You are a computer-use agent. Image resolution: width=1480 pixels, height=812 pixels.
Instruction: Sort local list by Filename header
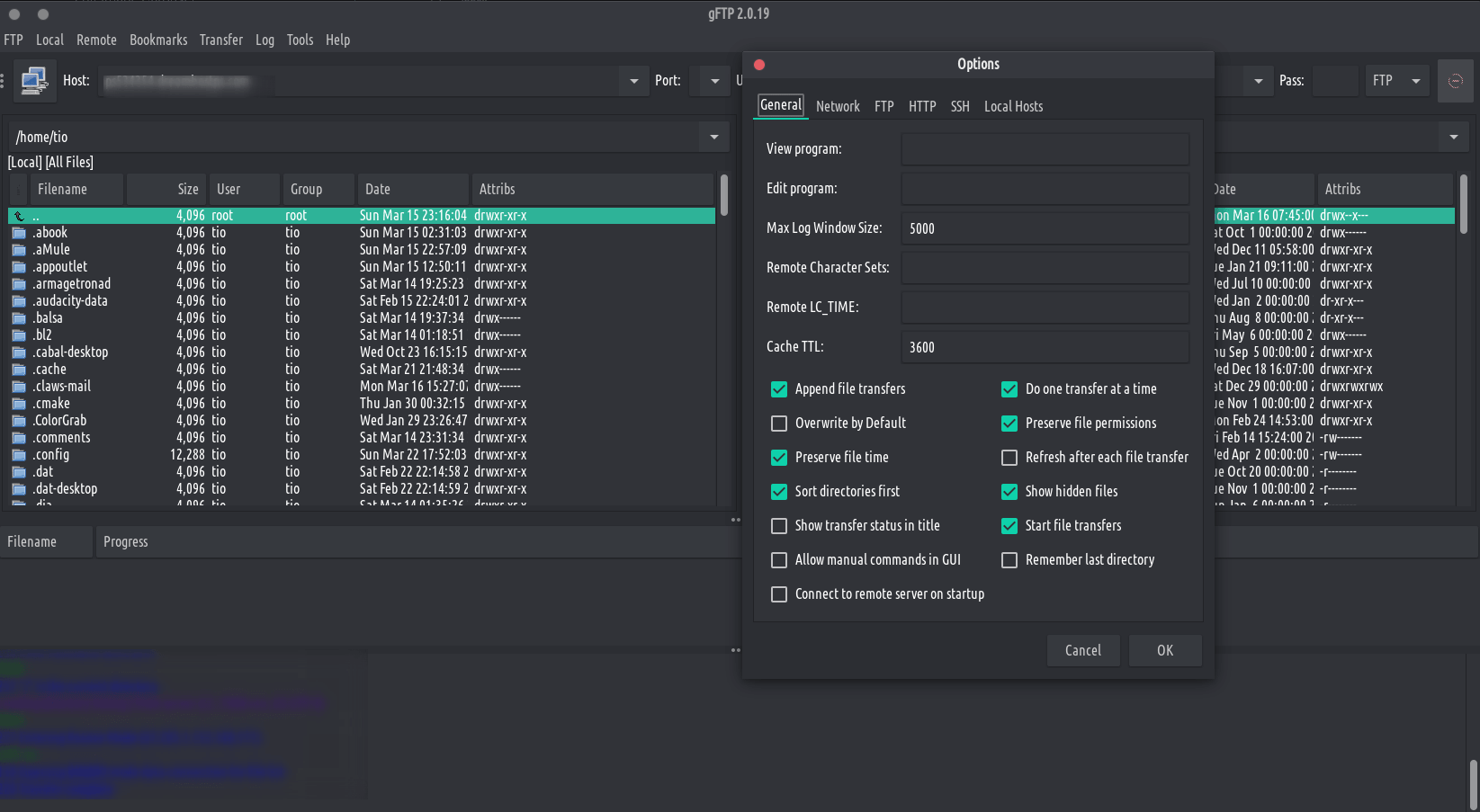[x=76, y=189]
